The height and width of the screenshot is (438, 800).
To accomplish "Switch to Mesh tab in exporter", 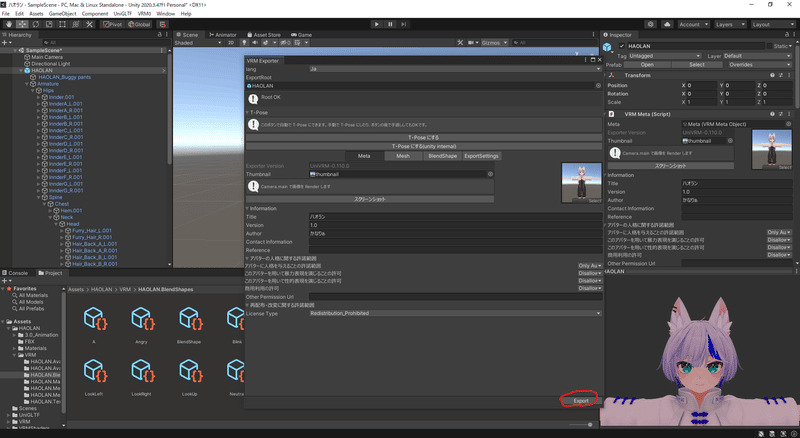I will [x=403, y=156].
